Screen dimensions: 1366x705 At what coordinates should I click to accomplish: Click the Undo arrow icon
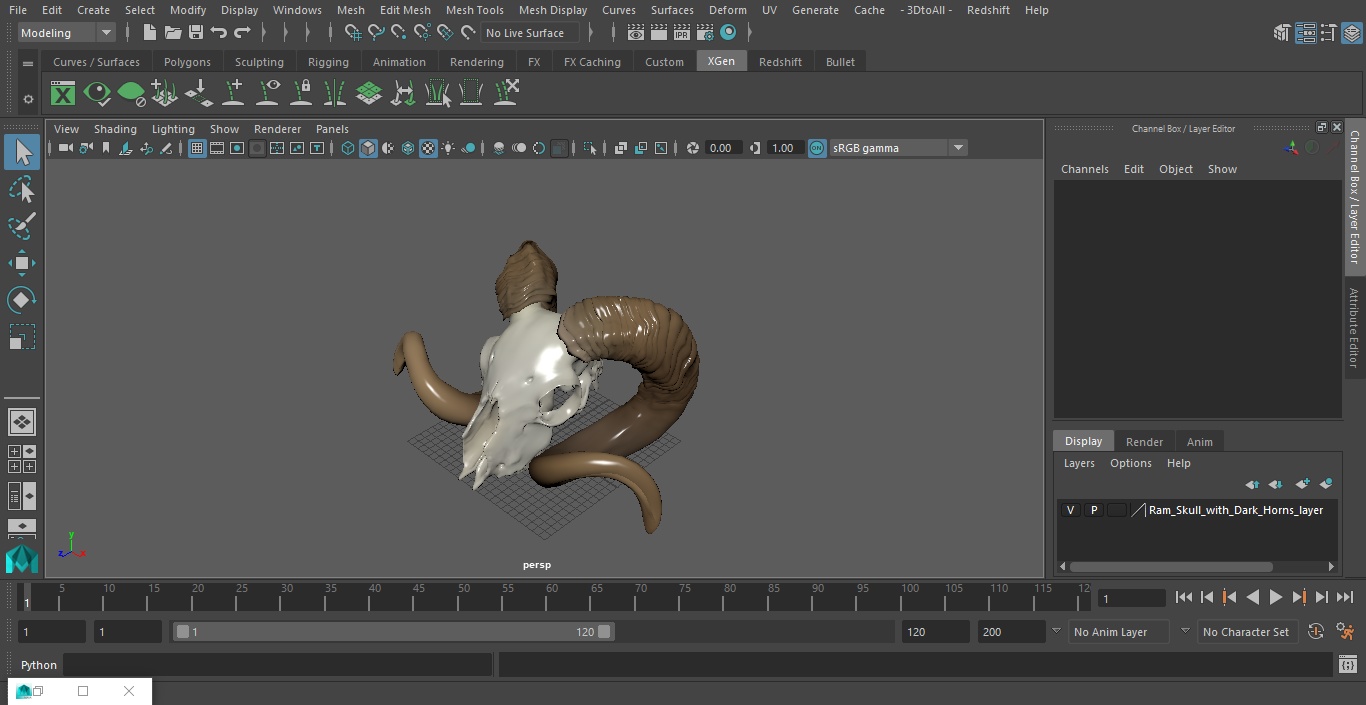(x=219, y=33)
